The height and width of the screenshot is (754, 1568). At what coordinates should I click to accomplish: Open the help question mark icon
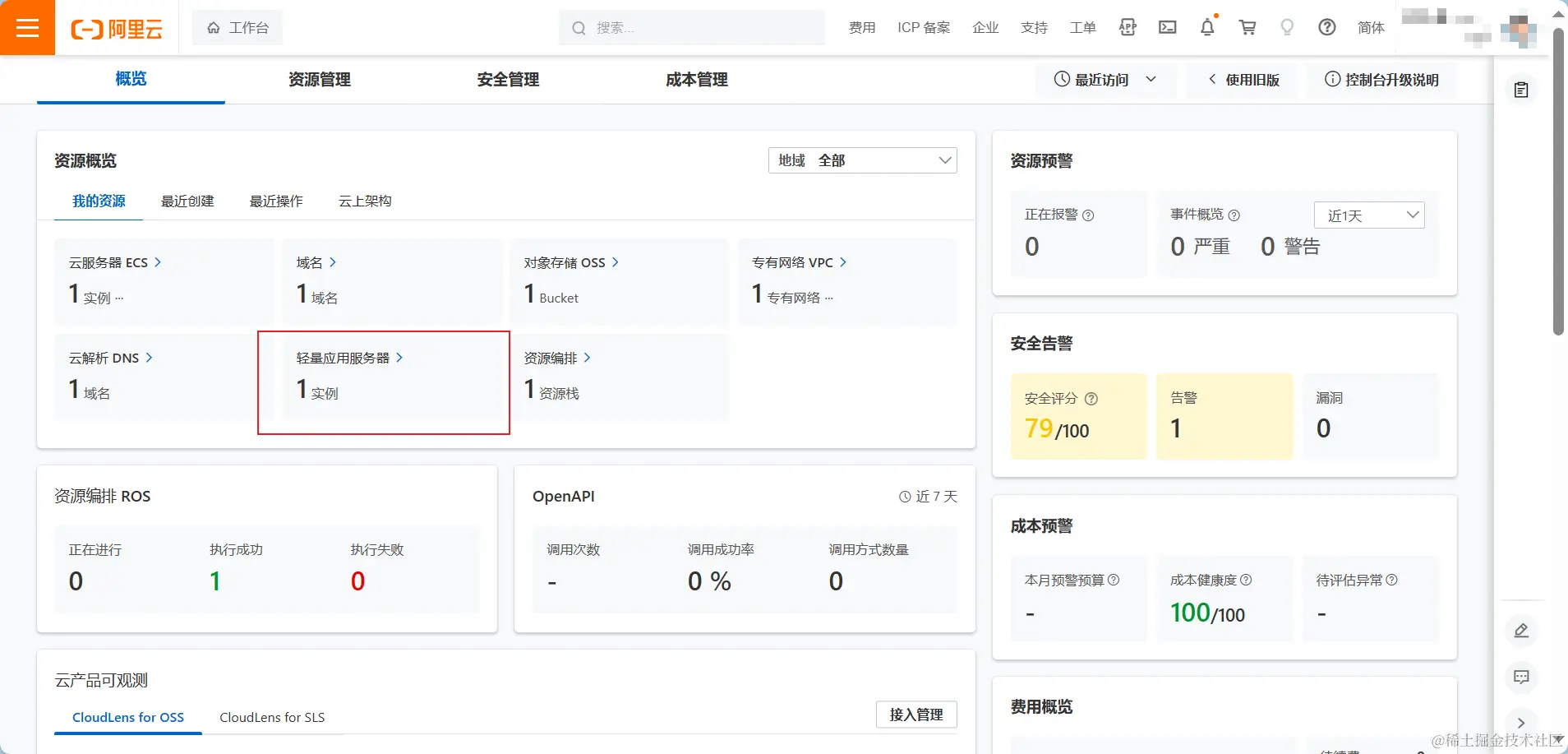1326,27
